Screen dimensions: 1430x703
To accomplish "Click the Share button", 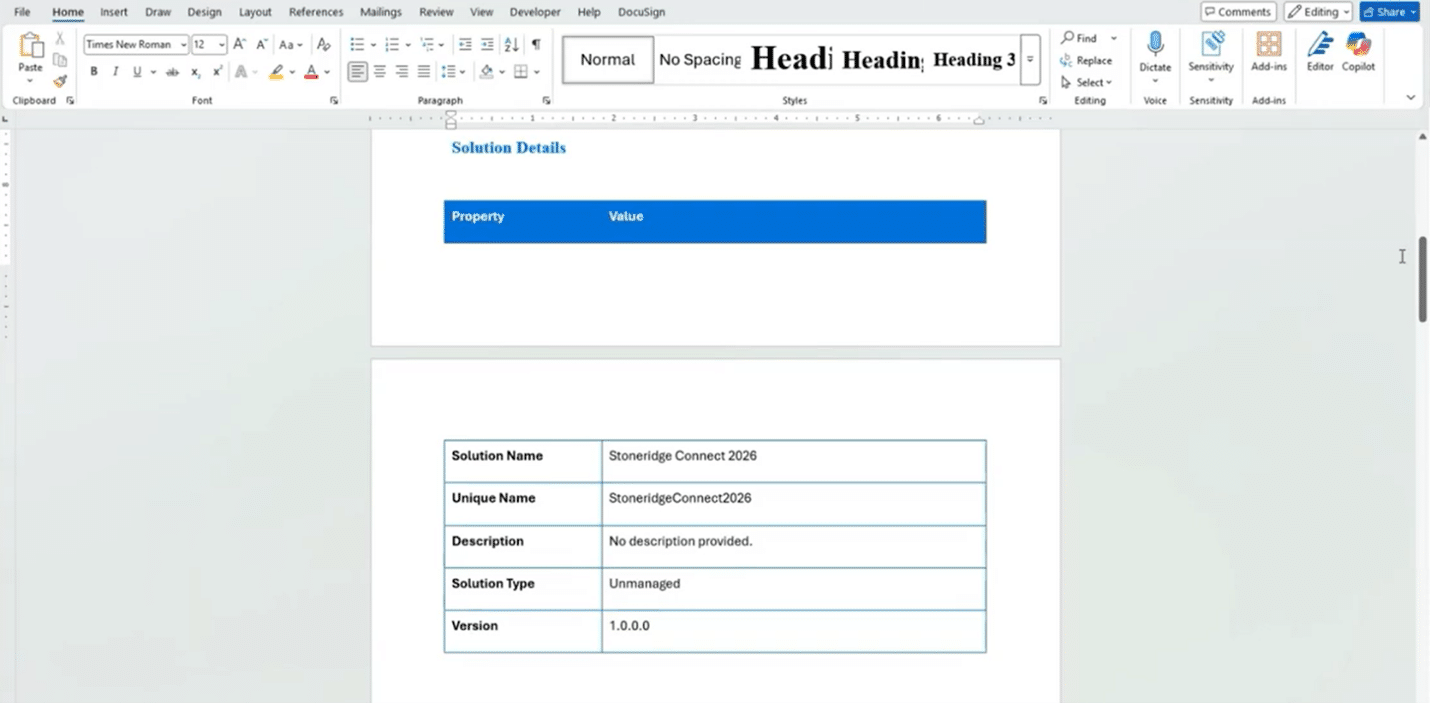I will pos(1389,12).
